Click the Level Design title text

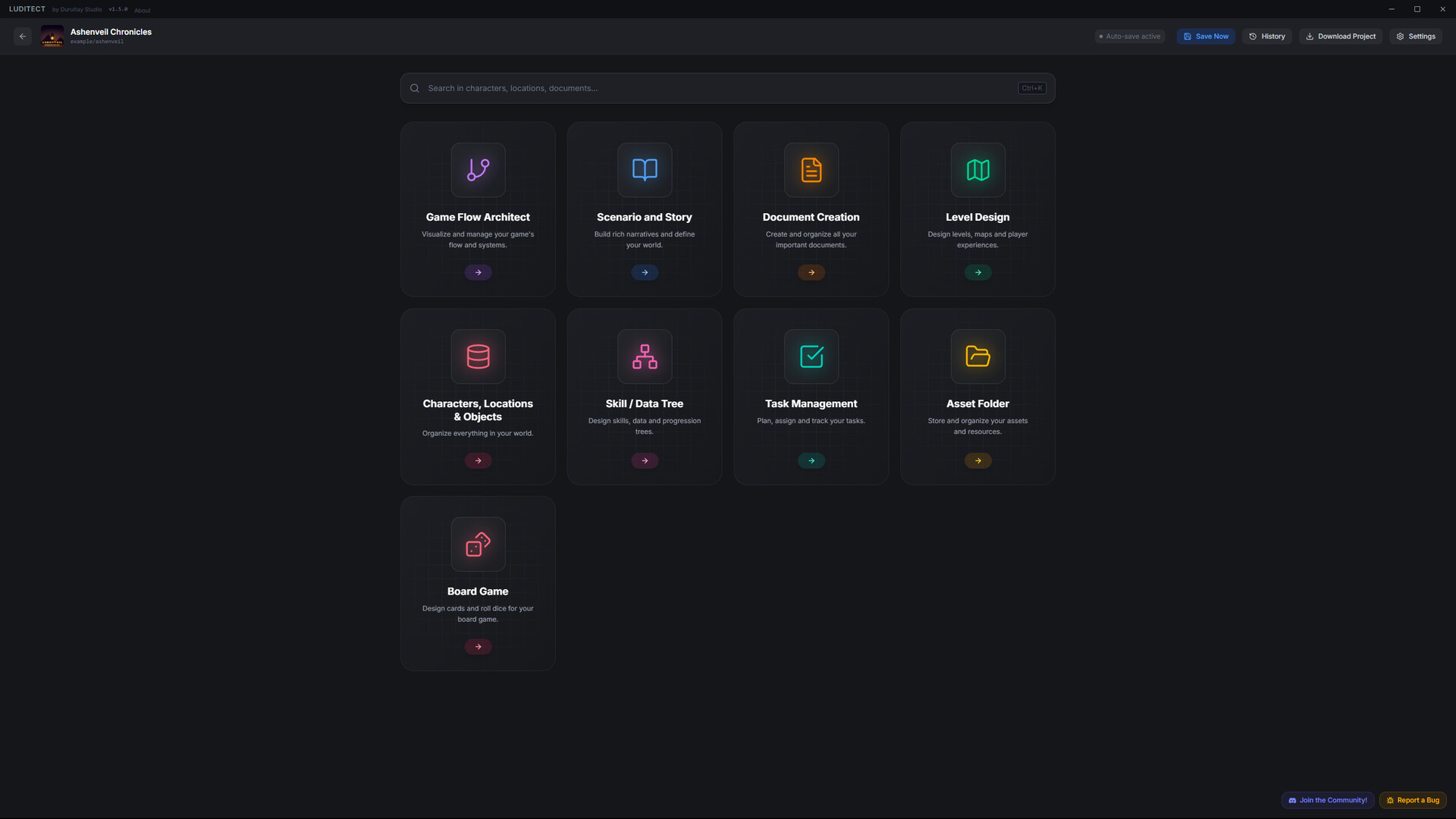[x=977, y=217]
